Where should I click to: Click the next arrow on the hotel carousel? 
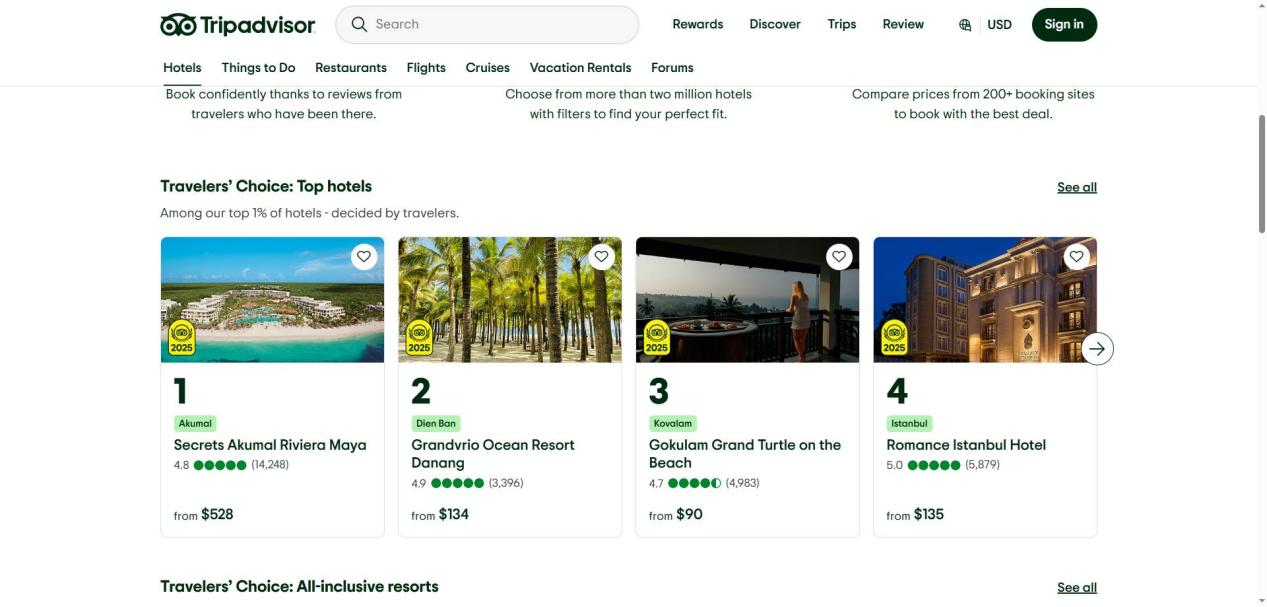(1097, 348)
